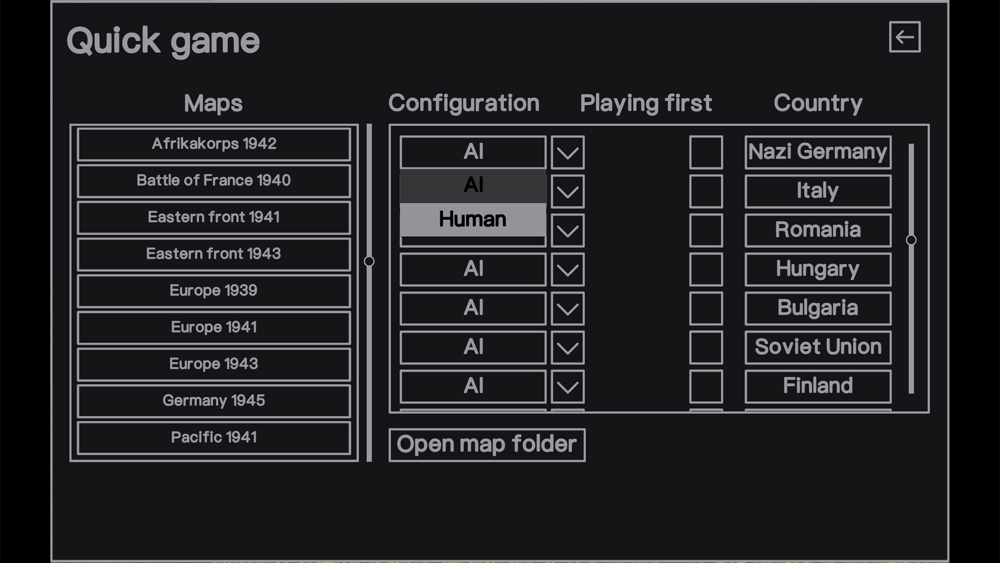The height and width of the screenshot is (563, 1000).
Task: Select the Europe 1943 map
Action: pyautogui.click(x=214, y=364)
